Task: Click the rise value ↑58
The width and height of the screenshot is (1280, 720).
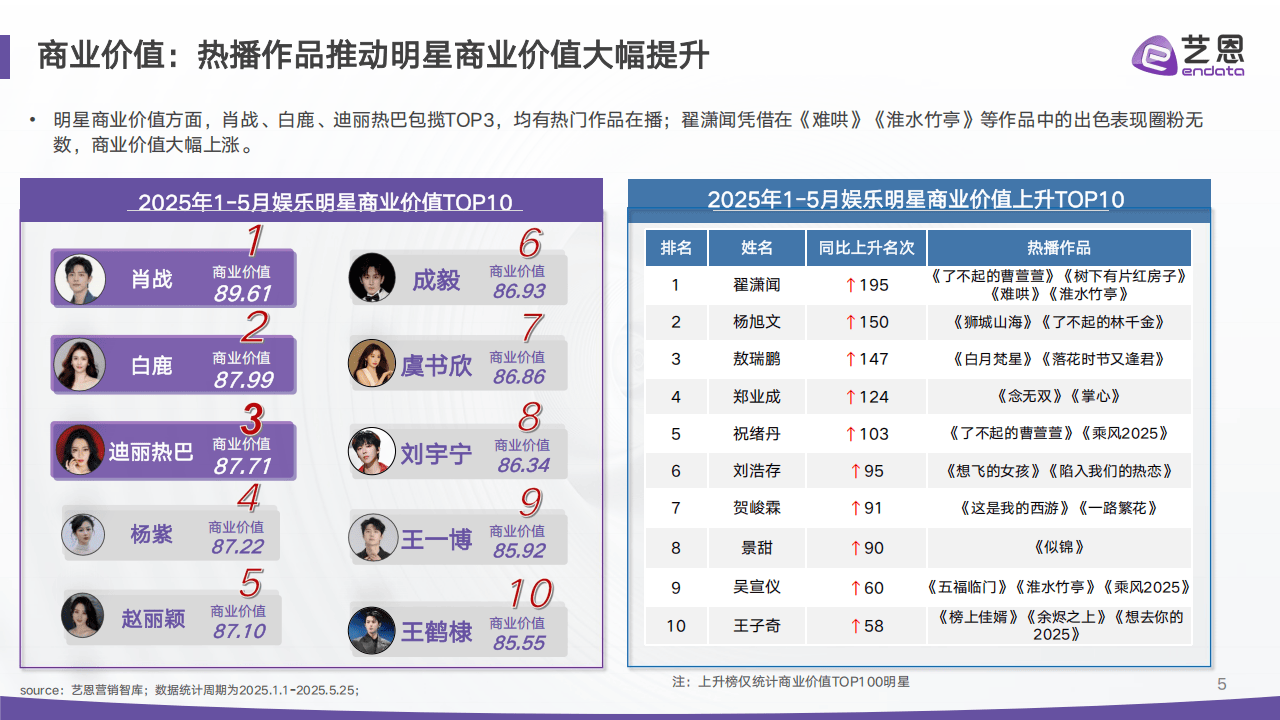Action: coord(867,626)
